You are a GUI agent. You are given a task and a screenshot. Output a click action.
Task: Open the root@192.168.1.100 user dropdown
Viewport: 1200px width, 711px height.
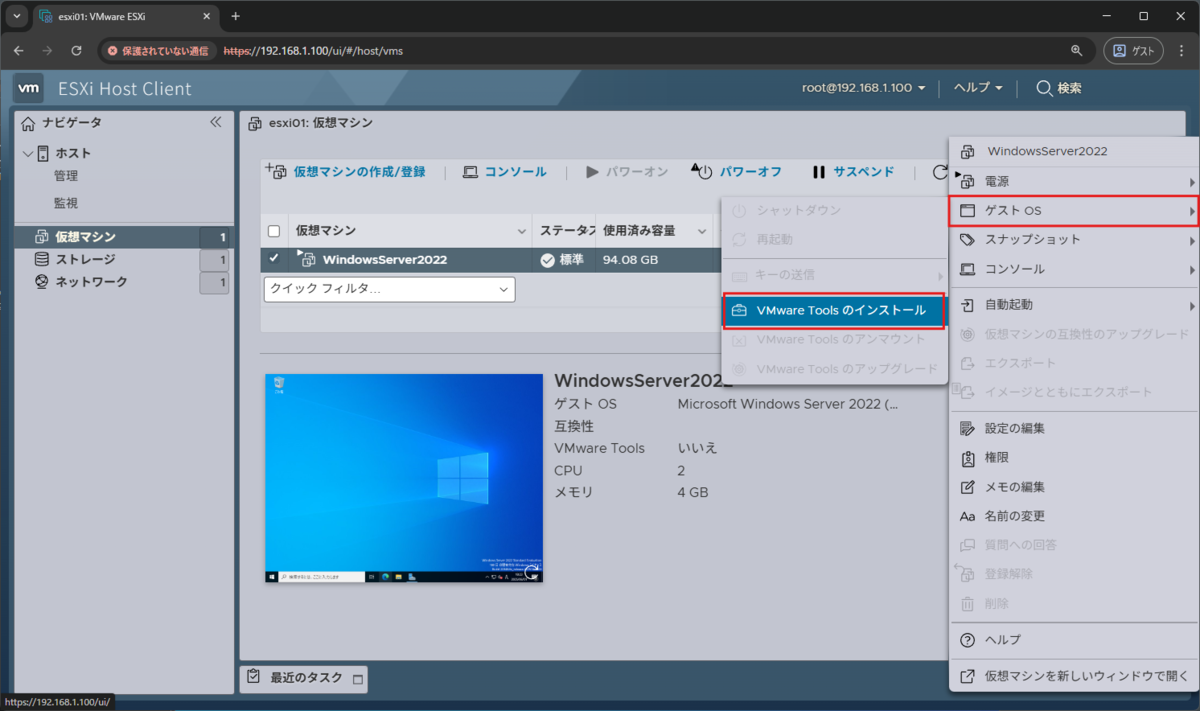coord(863,88)
